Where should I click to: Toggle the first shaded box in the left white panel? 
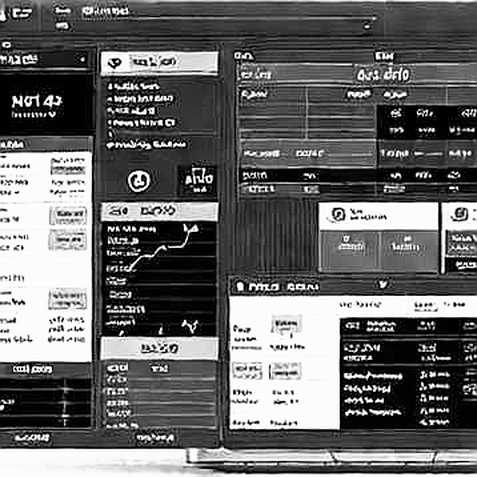(68, 167)
